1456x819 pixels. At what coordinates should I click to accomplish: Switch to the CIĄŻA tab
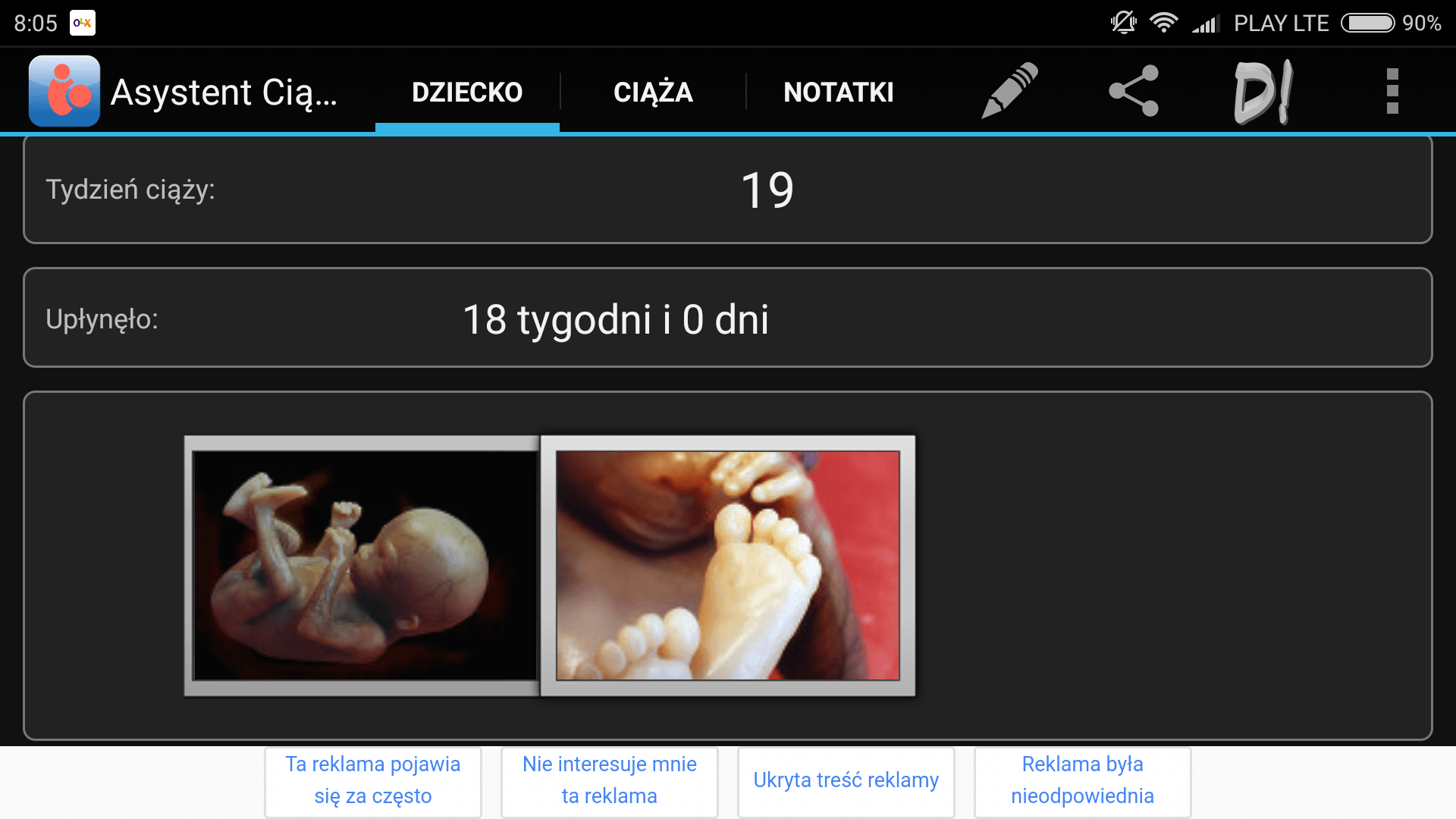tap(653, 93)
